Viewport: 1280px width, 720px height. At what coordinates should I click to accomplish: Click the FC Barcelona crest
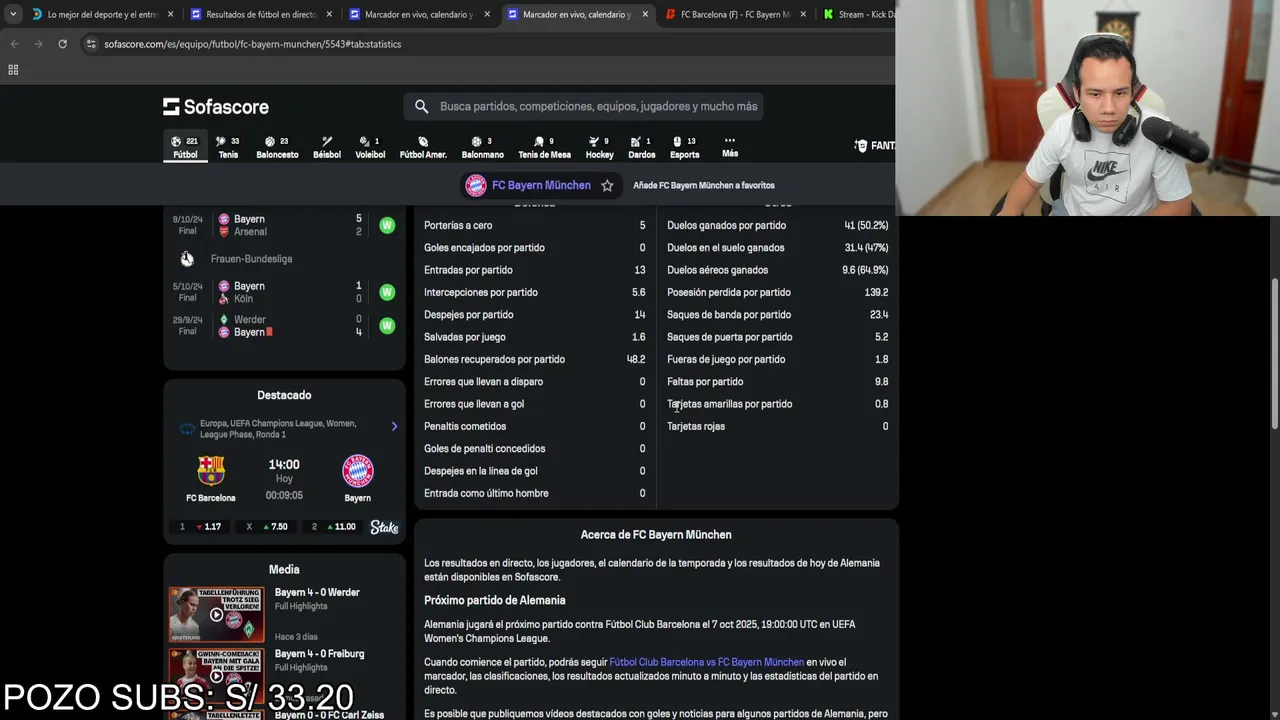tap(211, 470)
